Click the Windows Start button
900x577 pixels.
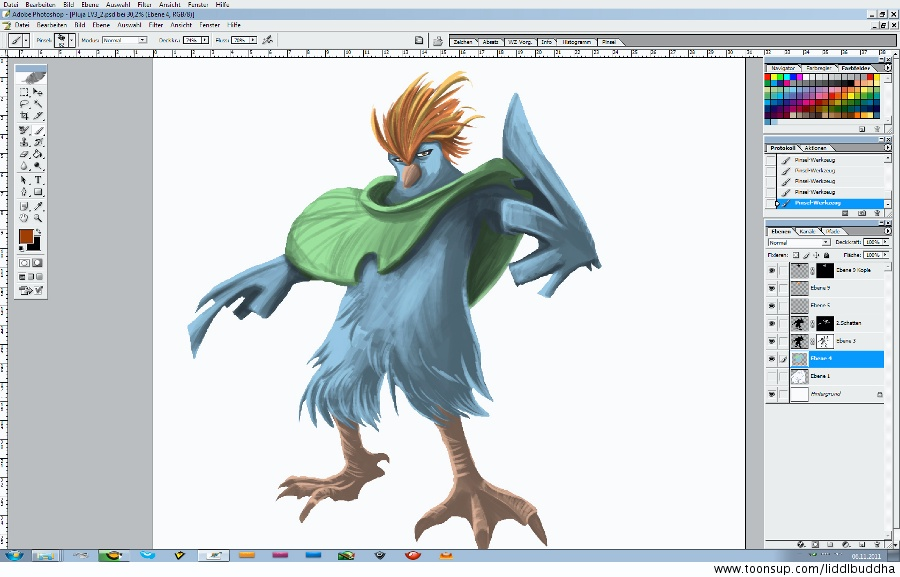tap(13, 555)
